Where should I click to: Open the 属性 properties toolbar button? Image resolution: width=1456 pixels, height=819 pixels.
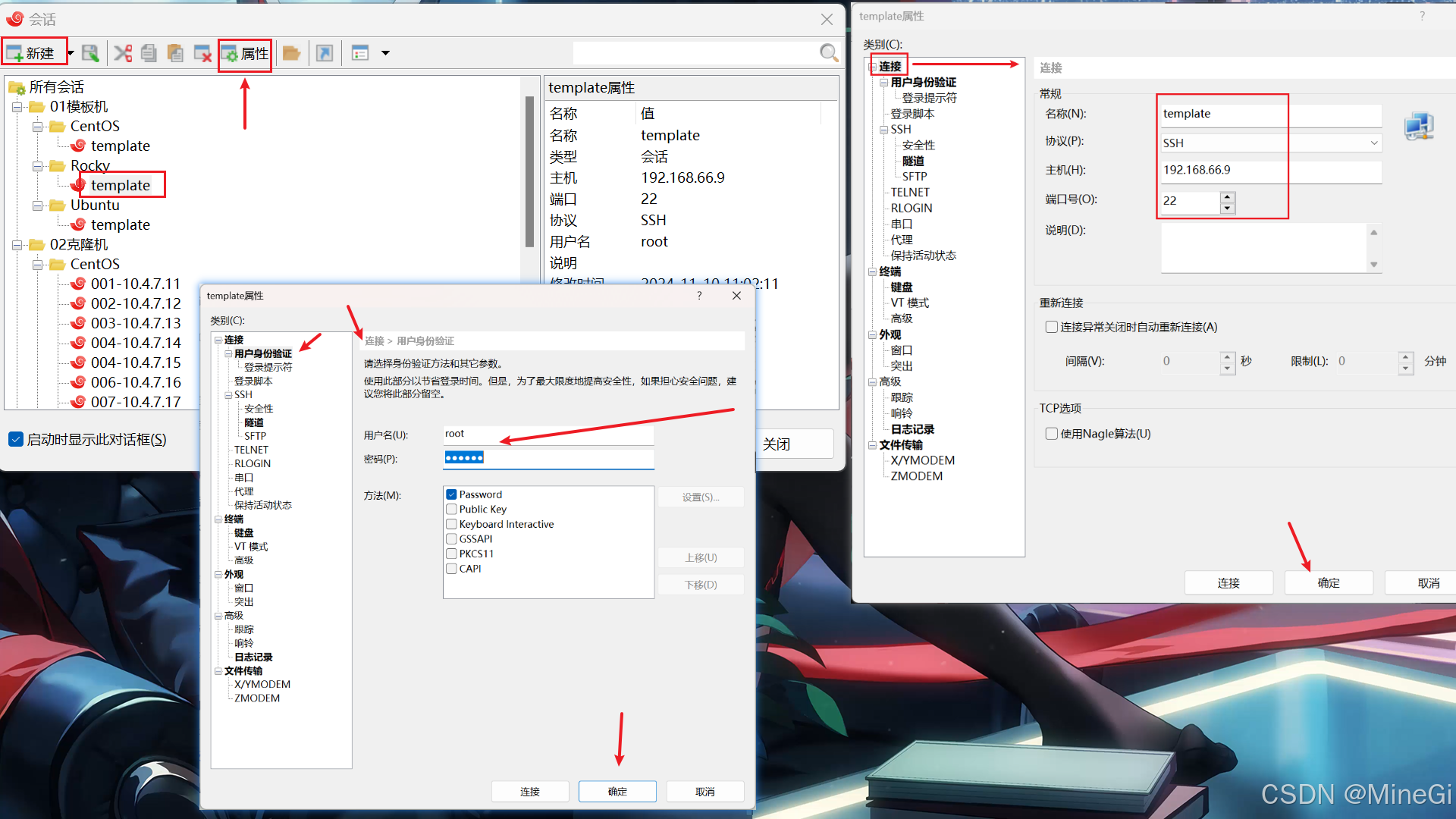coord(245,54)
